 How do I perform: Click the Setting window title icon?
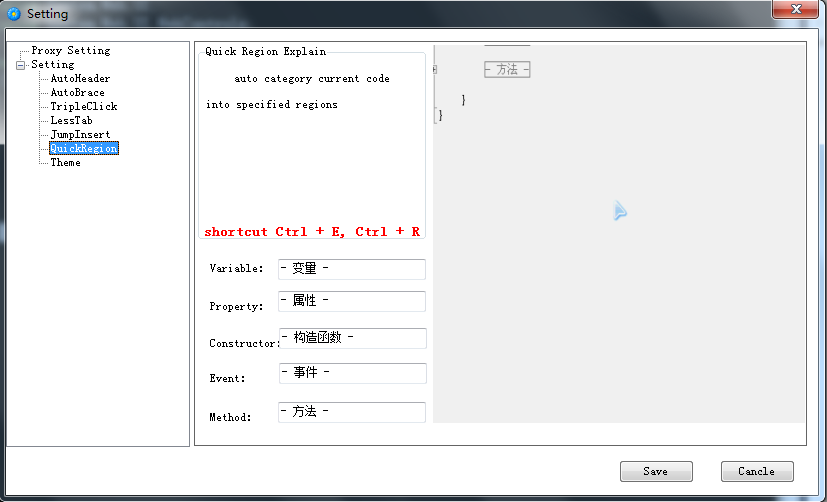point(14,14)
